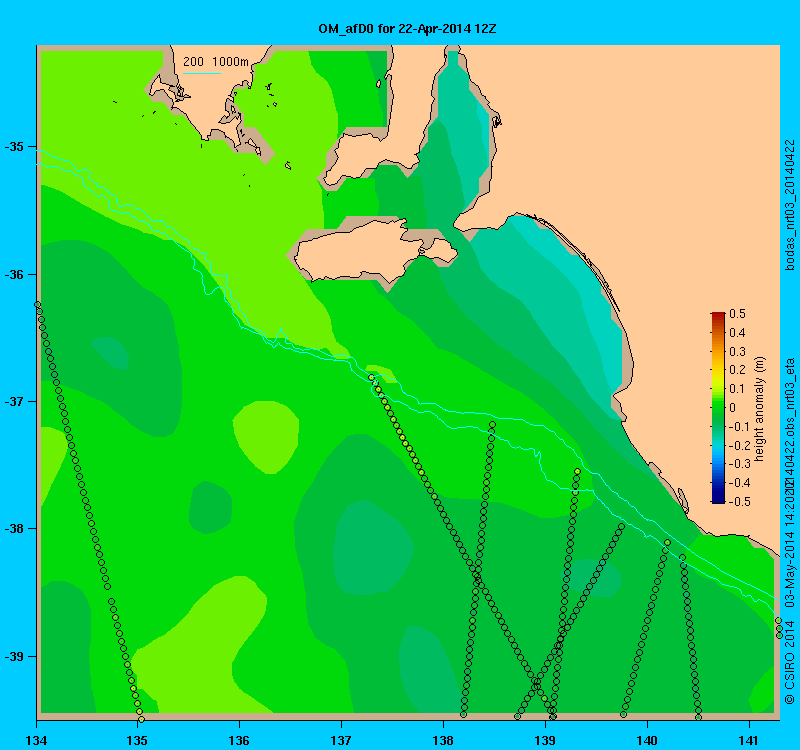800x750 pixels.
Task: Click the 'height anomaly (m)' colorbar label
Action: pyautogui.click(x=760, y=409)
